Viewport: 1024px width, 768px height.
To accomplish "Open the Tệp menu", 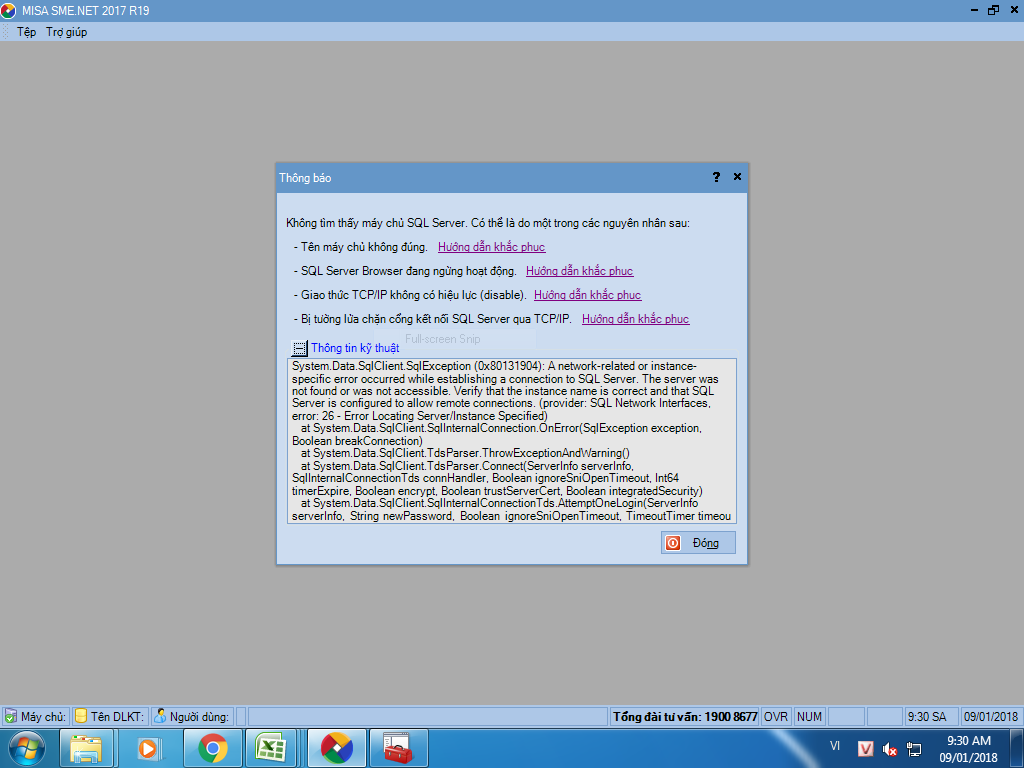I will click(26, 32).
